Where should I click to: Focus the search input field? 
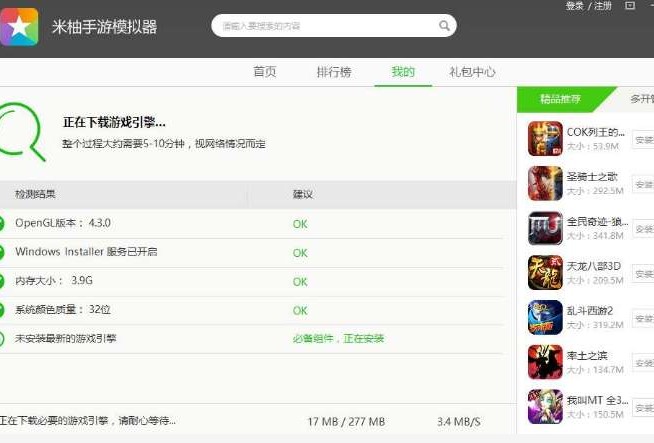[334, 26]
